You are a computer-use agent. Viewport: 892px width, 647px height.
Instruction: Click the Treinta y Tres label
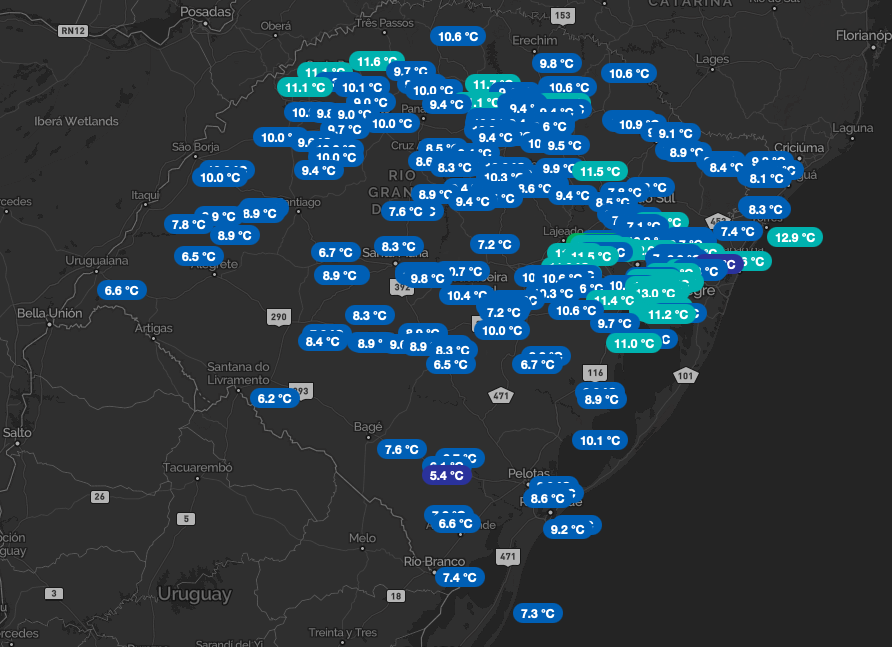(342, 632)
